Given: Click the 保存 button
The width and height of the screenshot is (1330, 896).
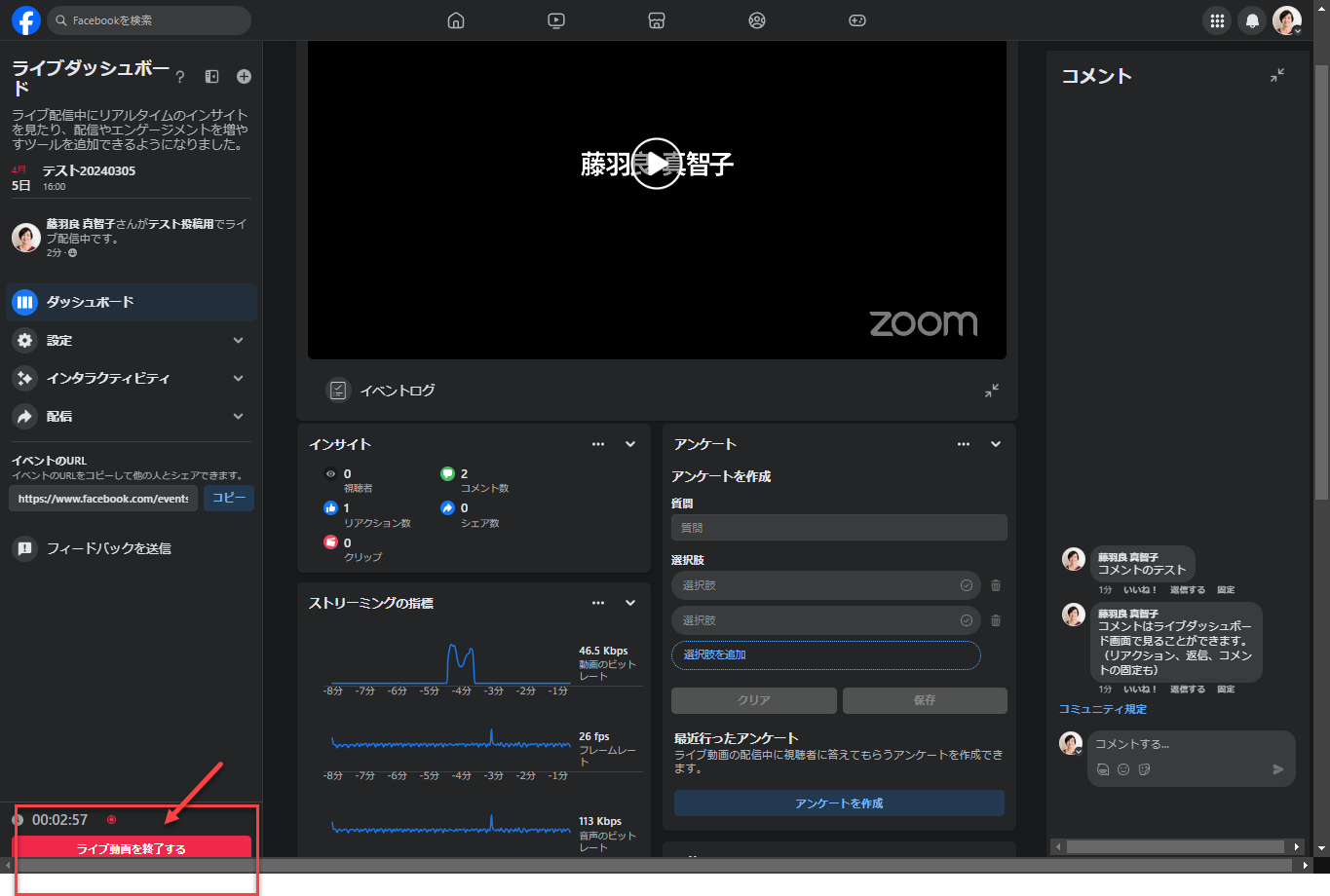Looking at the screenshot, I should (x=925, y=700).
